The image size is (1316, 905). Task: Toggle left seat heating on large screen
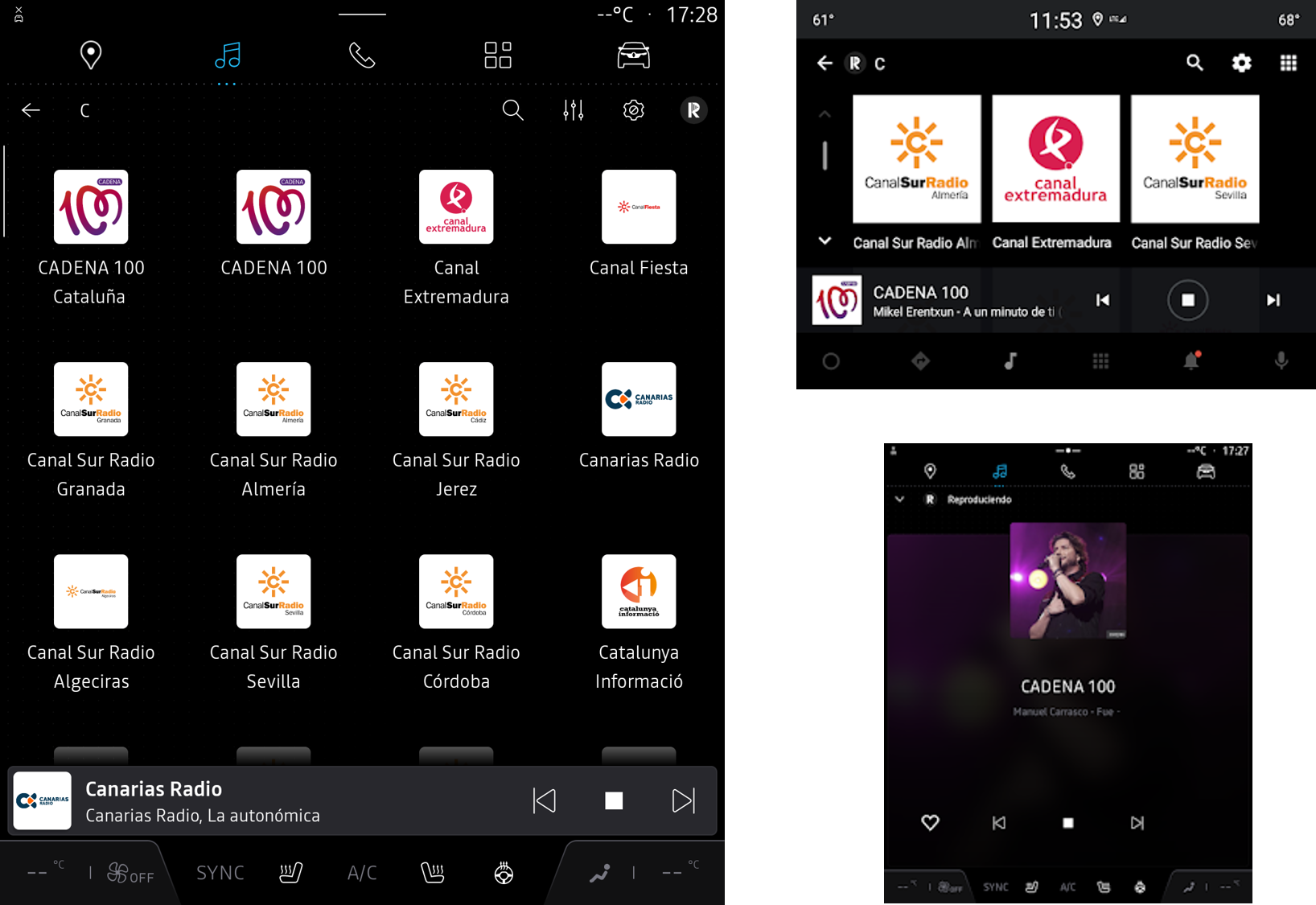click(291, 873)
